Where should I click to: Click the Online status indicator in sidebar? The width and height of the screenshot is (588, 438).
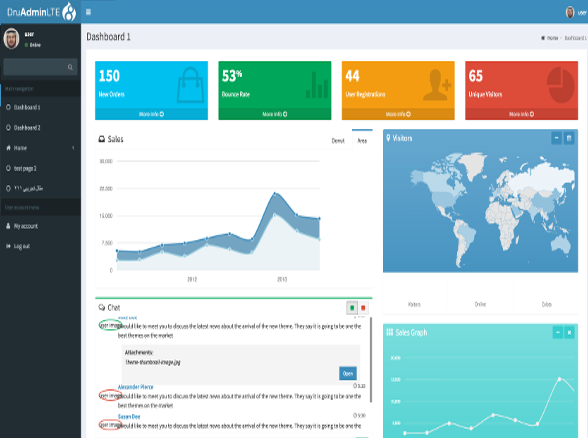click(x=33, y=45)
